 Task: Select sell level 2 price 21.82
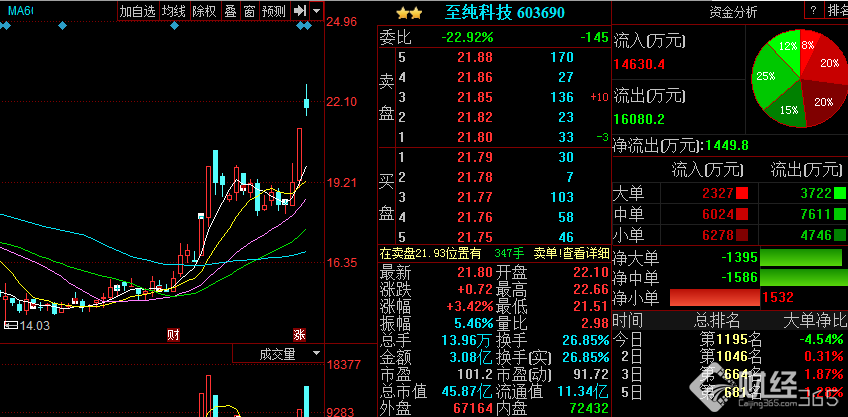475,117
